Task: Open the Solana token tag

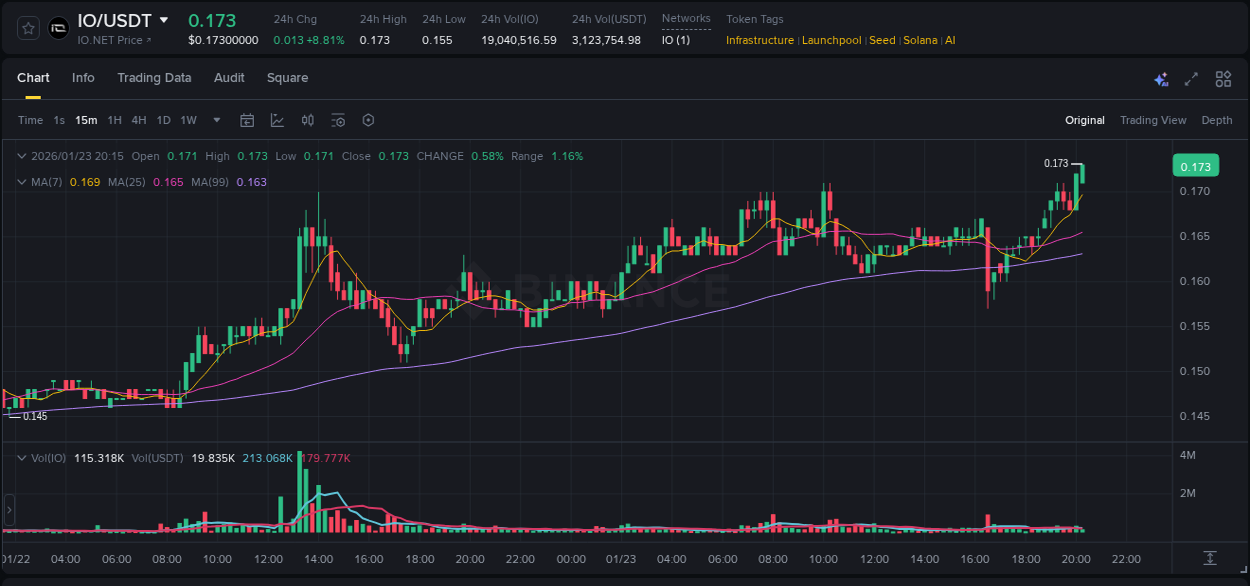Action: tap(920, 41)
